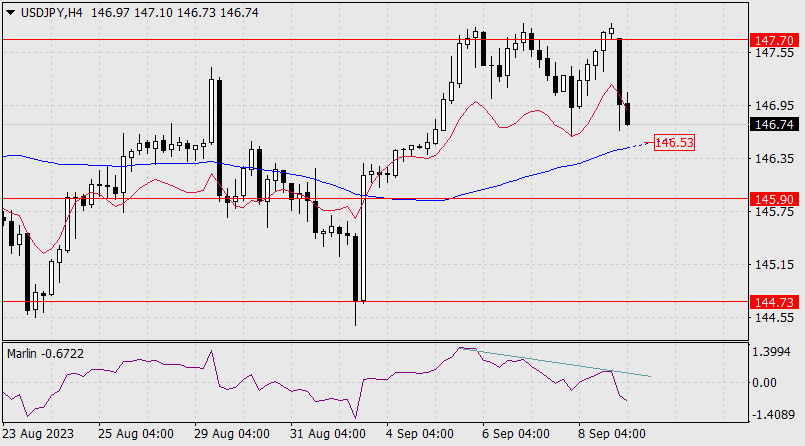Click the 145.75 price scale value

pos(774,211)
